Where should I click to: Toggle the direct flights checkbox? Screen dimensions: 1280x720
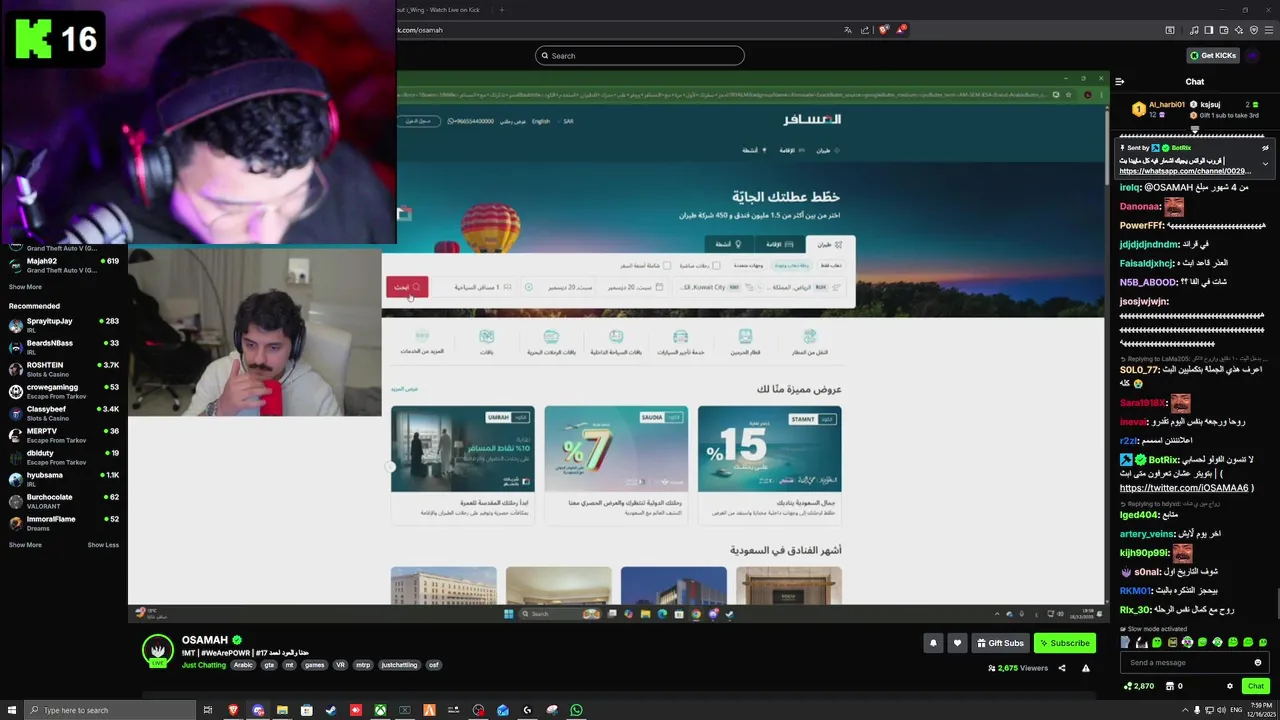tap(716, 266)
